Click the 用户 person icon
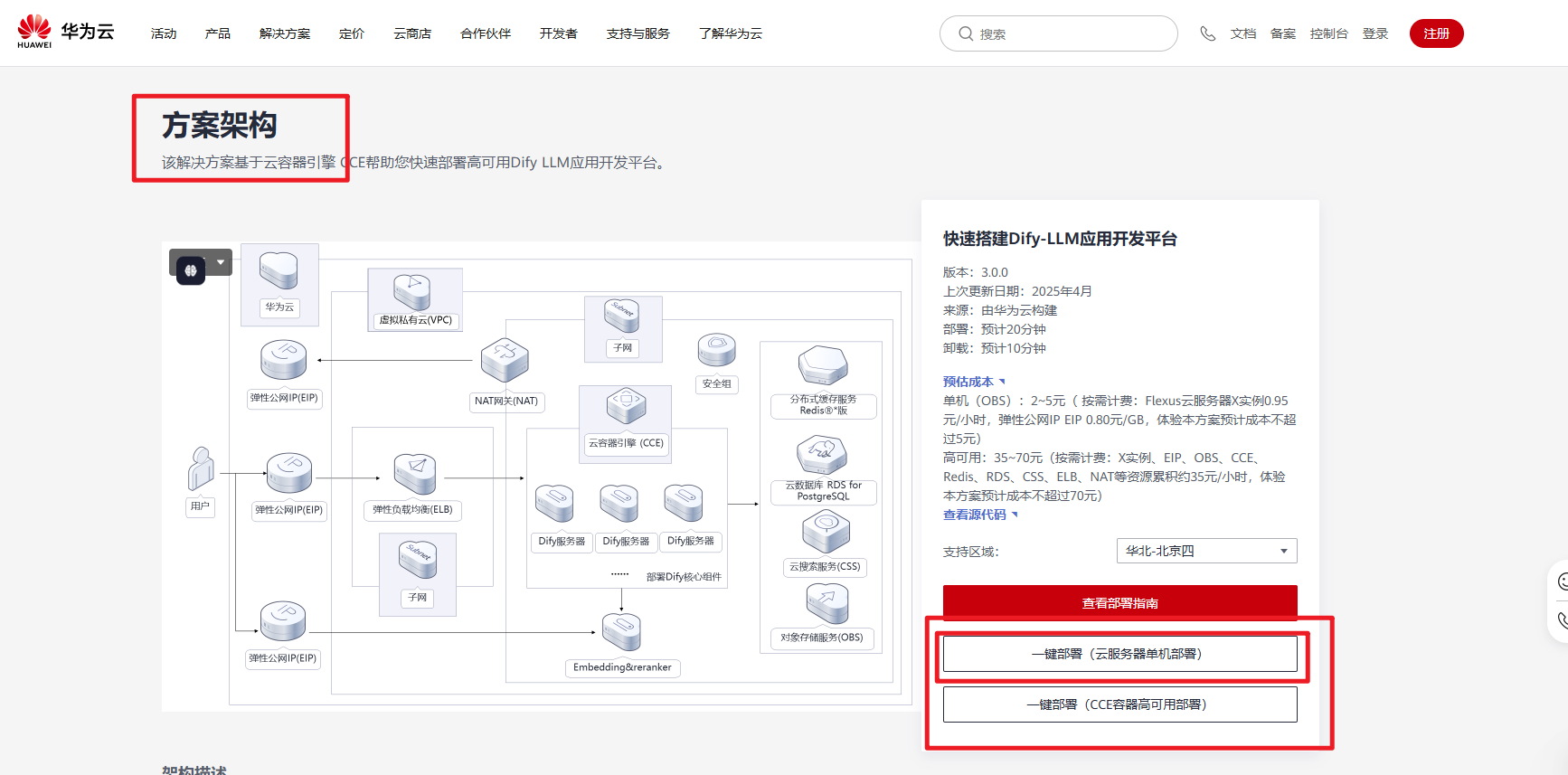 click(x=201, y=468)
